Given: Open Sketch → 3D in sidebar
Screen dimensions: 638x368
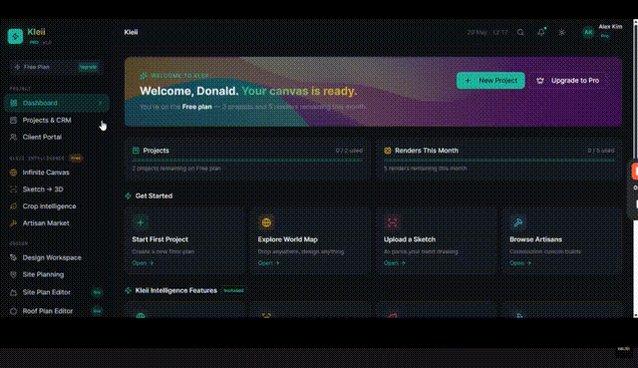Looking at the screenshot, I should pyautogui.click(x=57, y=189).
